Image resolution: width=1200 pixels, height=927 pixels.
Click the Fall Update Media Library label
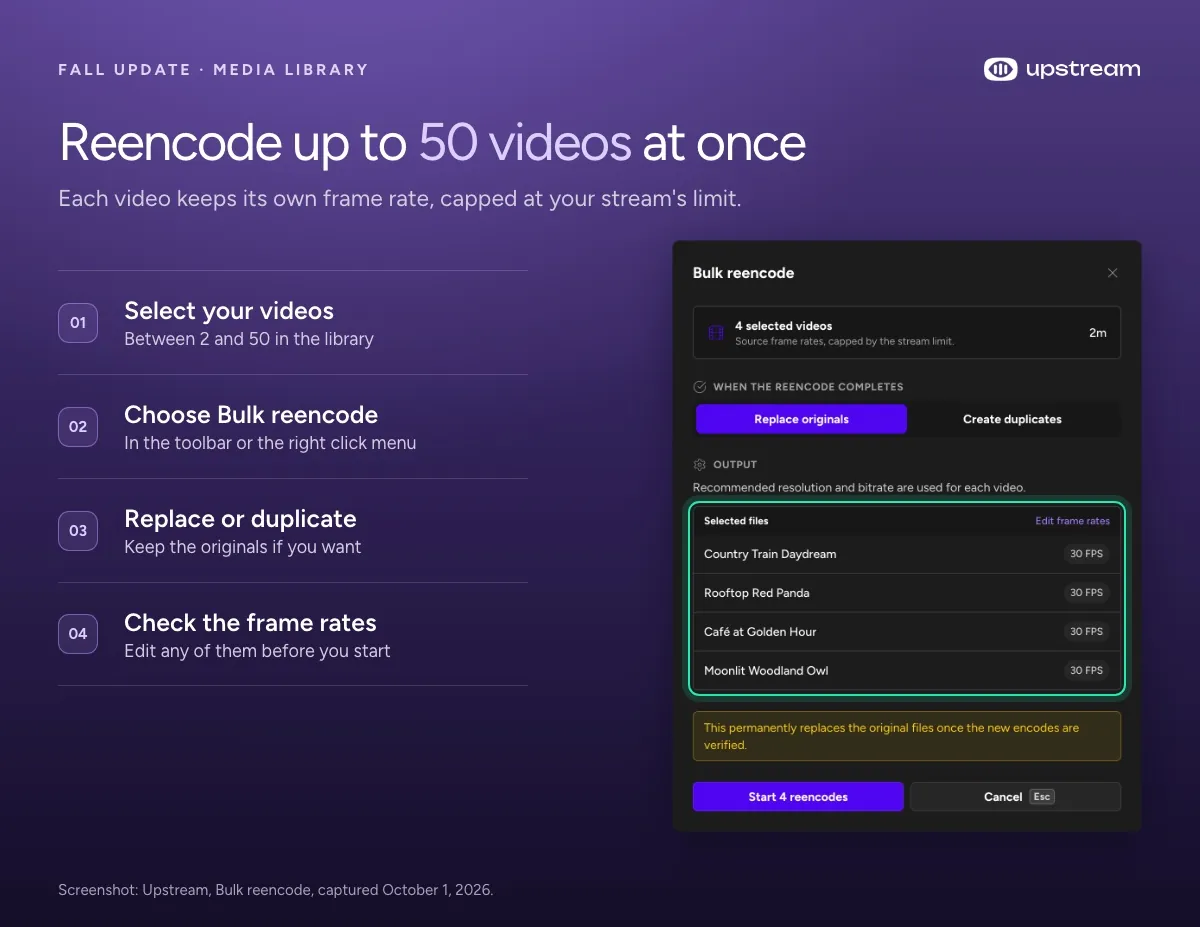pyautogui.click(x=213, y=70)
